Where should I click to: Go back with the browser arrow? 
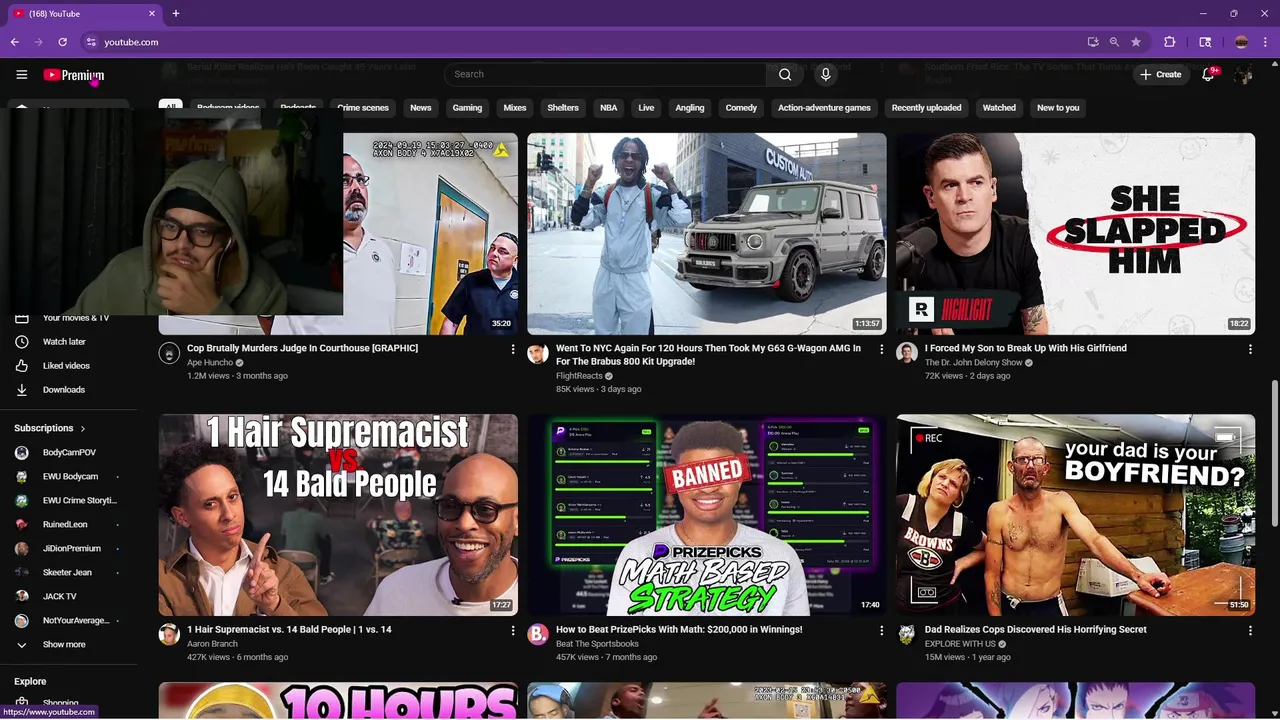pyautogui.click(x=15, y=42)
